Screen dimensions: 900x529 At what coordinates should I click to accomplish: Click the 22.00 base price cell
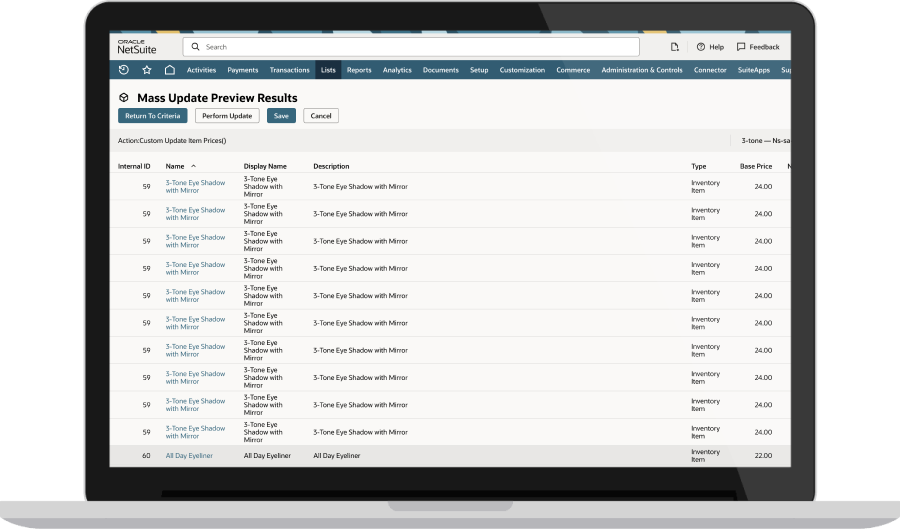pos(763,456)
